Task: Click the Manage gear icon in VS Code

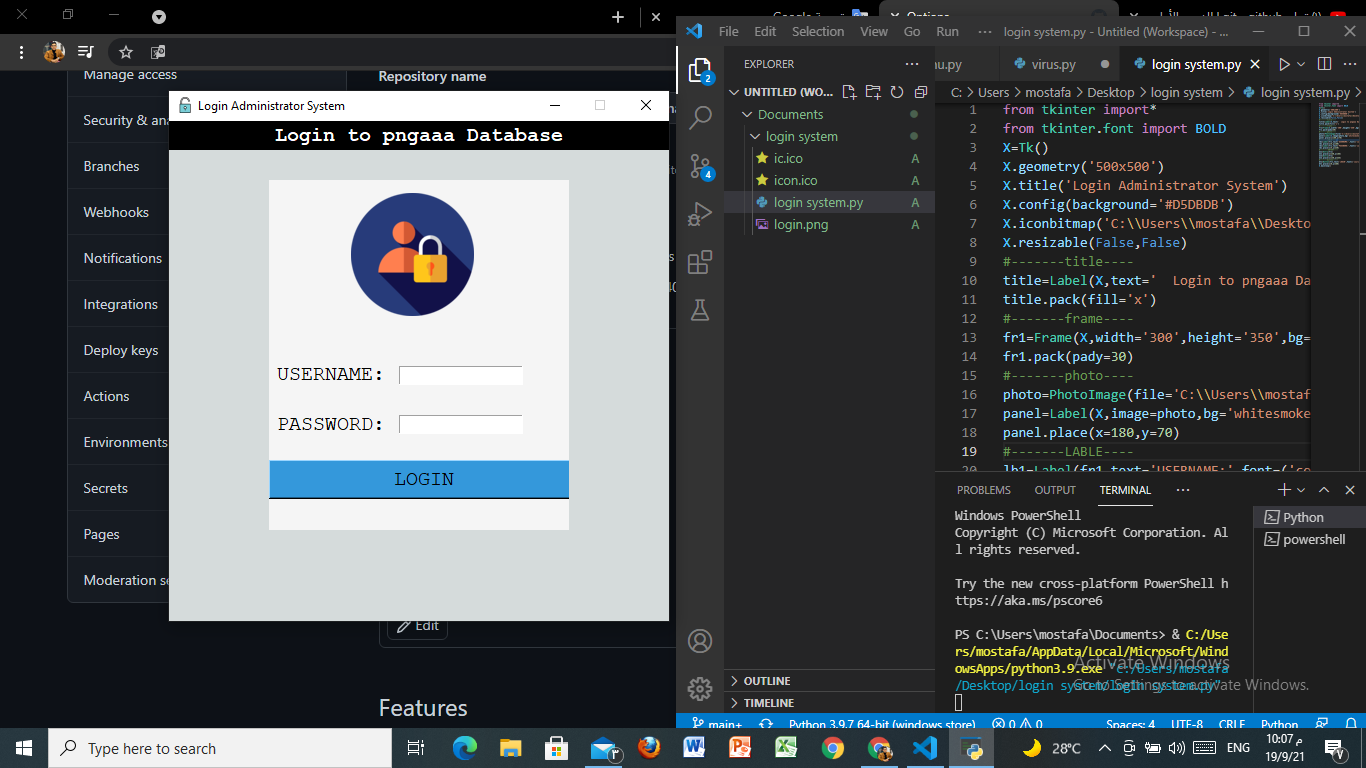Action: [700, 689]
